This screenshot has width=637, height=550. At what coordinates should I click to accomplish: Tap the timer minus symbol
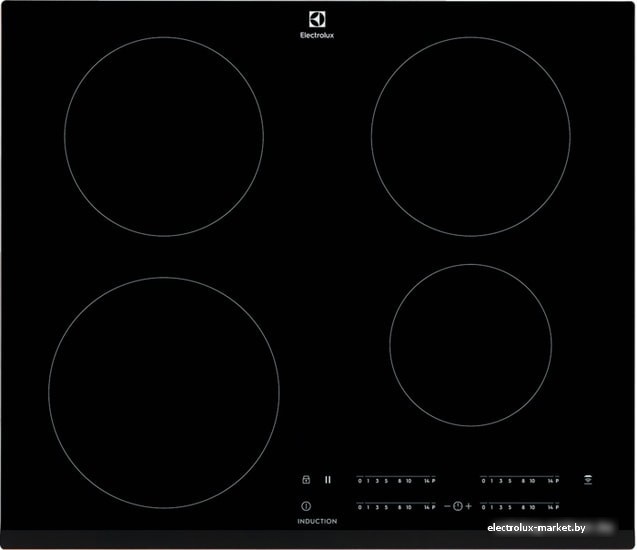447,506
